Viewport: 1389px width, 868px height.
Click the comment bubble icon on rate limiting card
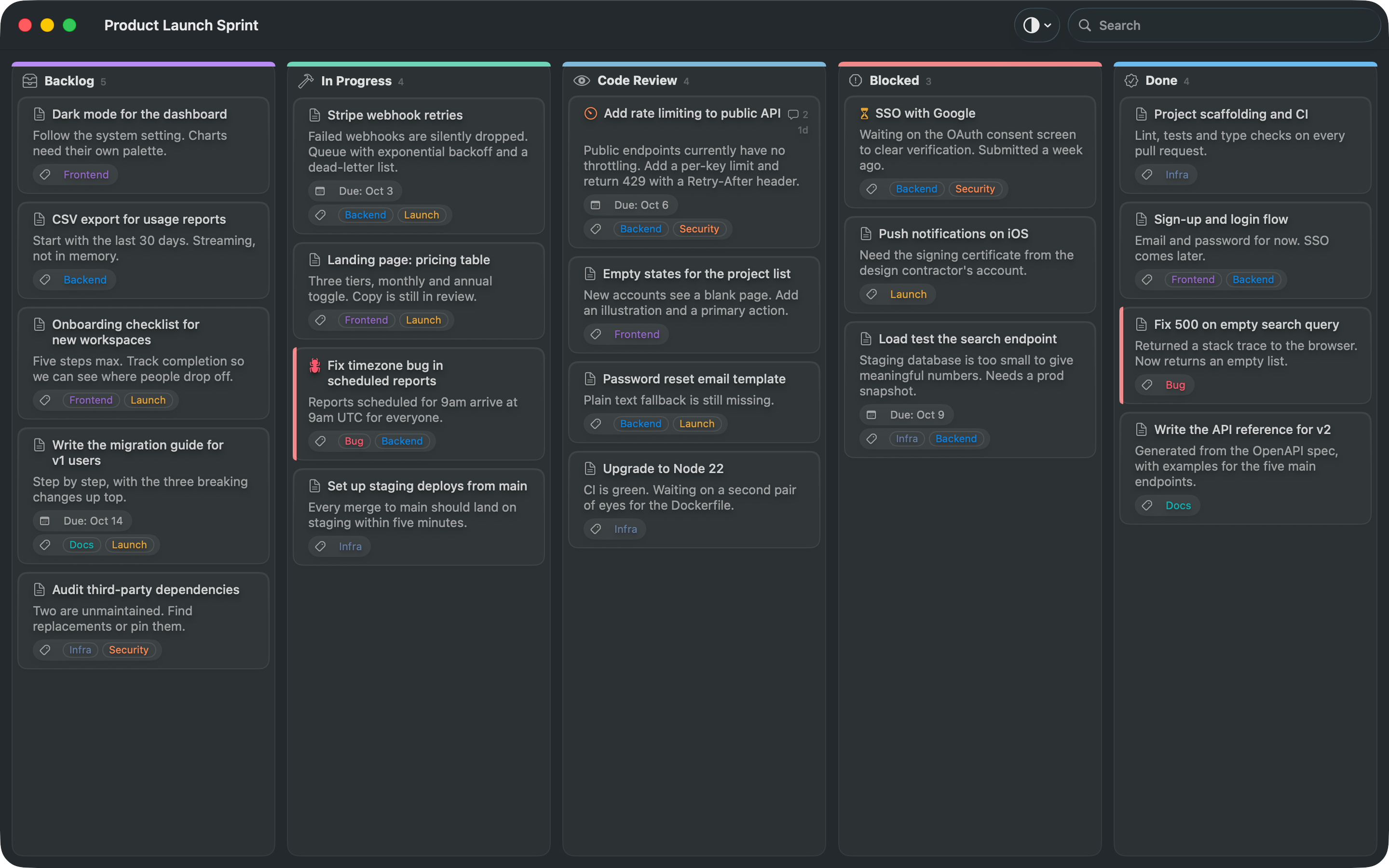pyautogui.click(x=793, y=114)
